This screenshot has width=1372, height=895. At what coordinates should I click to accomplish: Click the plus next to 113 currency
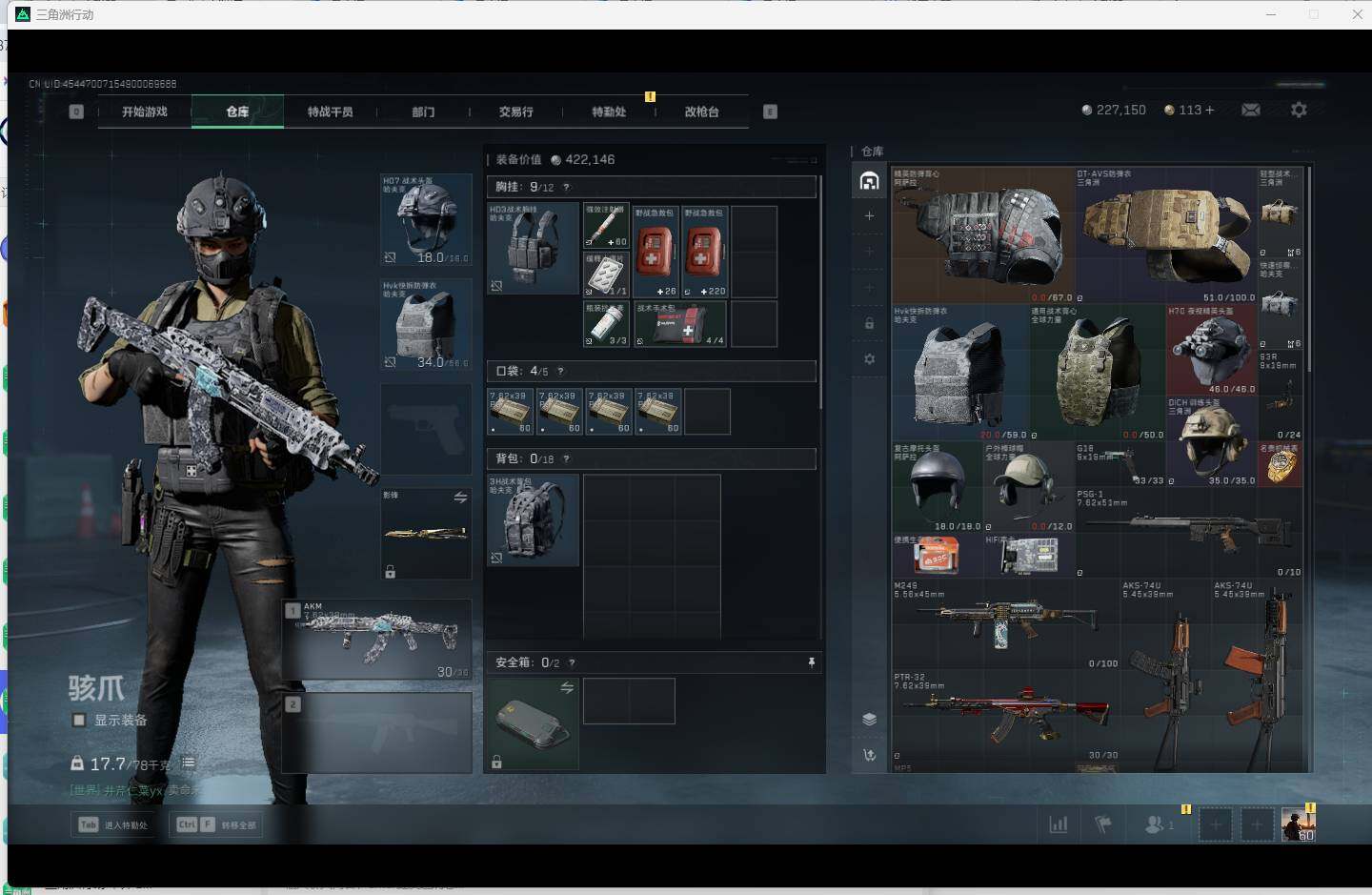(x=1210, y=110)
